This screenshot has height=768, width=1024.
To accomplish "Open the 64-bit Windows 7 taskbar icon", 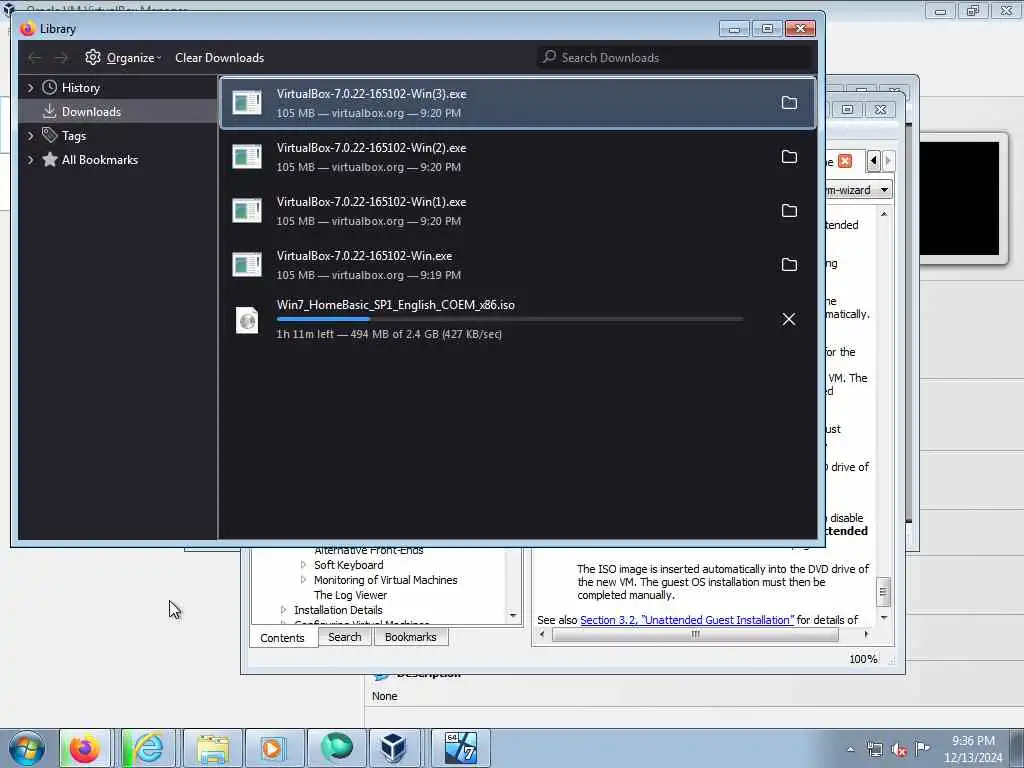I will click(460, 748).
